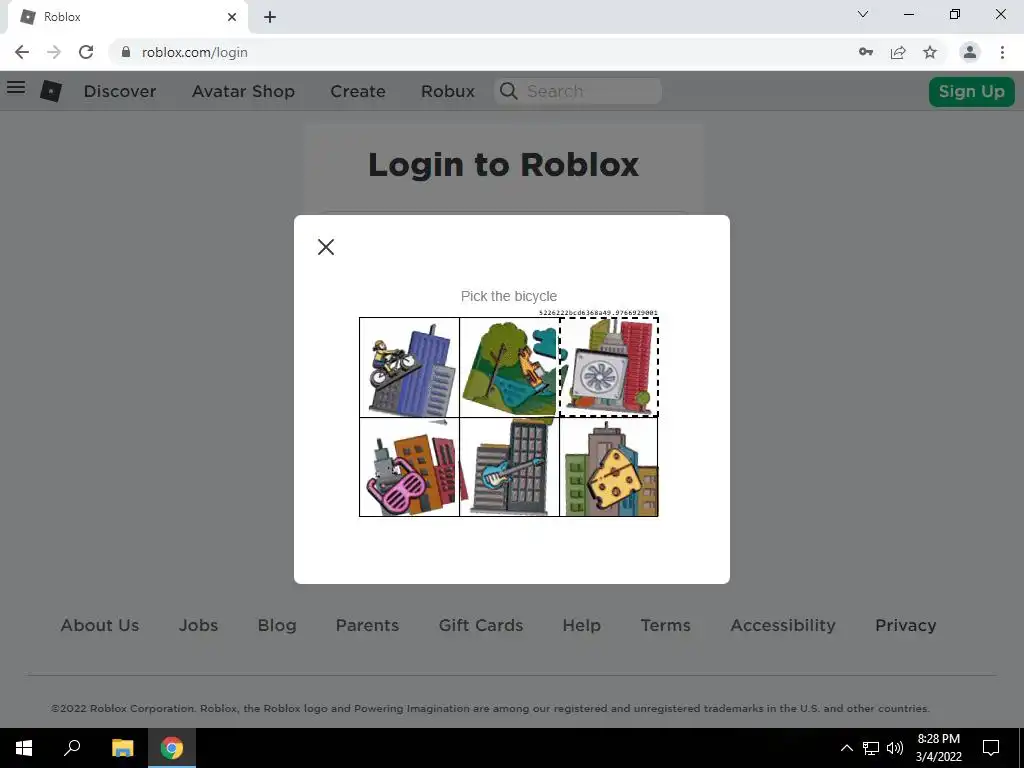Screen dimensions: 1024x768
Task: Open the saved passwords key icon
Action: 866,52
